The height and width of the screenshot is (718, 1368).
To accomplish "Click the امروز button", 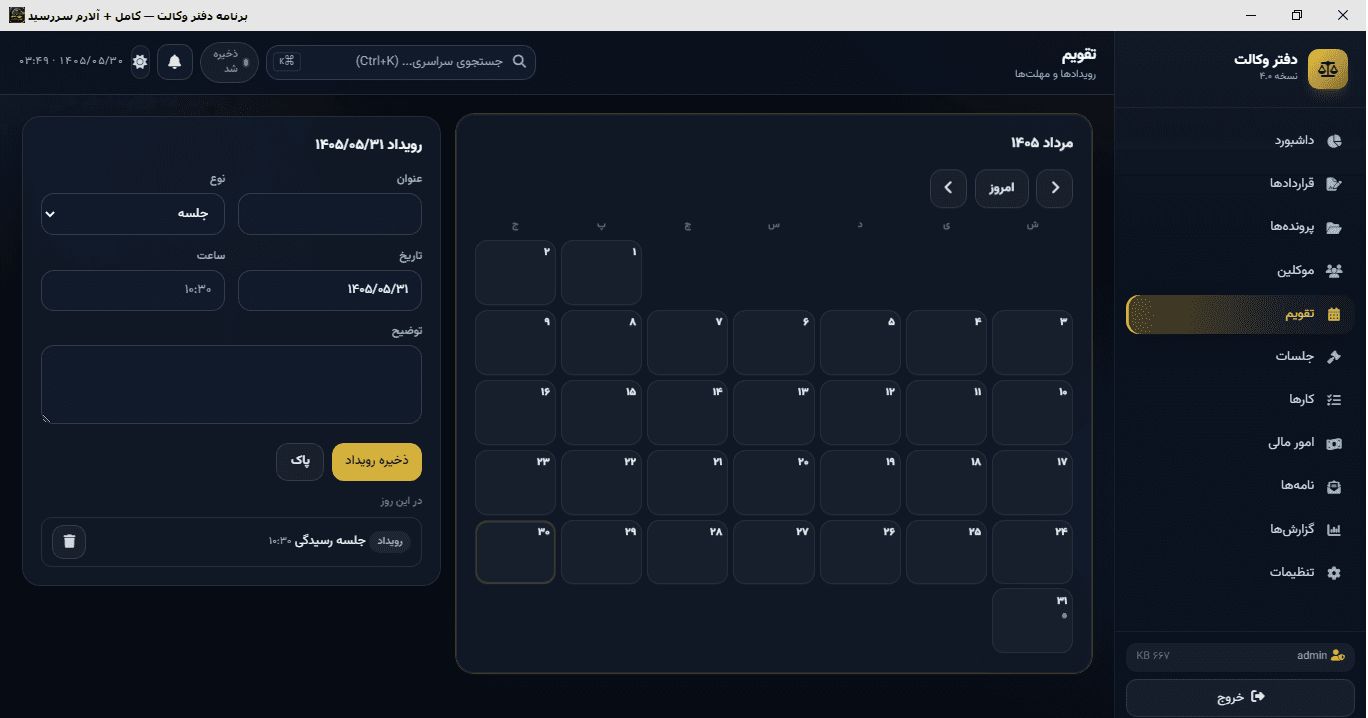I will [x=1001, y=188].
